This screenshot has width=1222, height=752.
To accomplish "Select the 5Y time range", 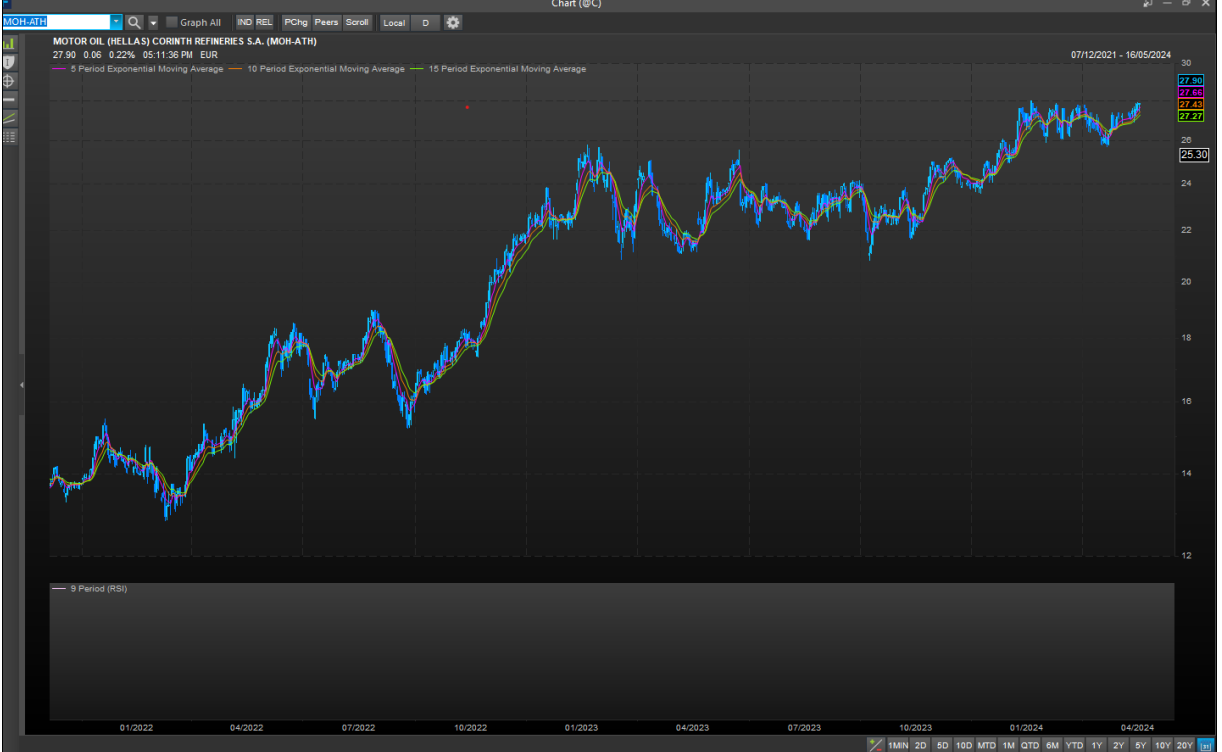I will pyautogui.click(x=1140, y=745).
